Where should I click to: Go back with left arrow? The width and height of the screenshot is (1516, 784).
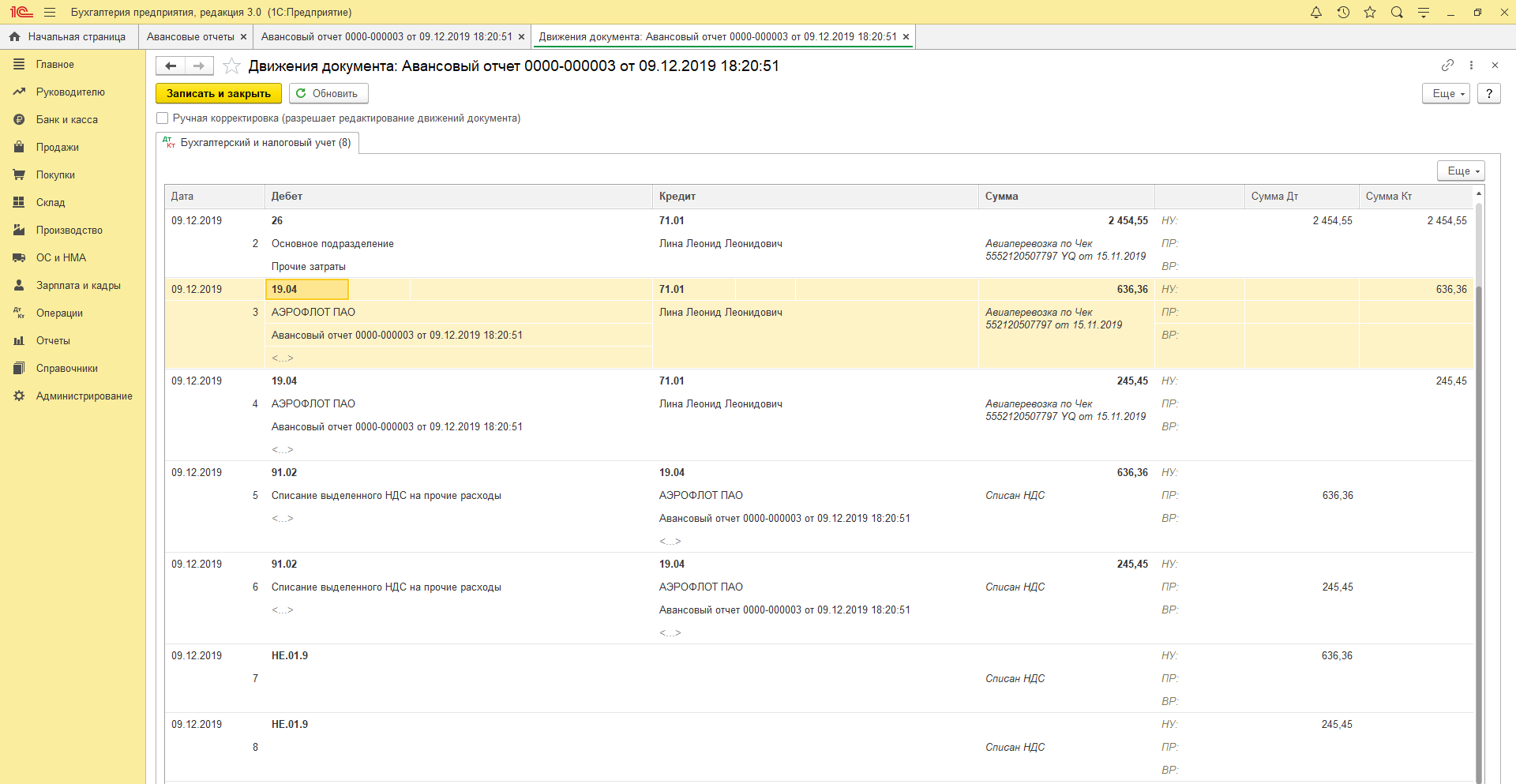[171, 66]
